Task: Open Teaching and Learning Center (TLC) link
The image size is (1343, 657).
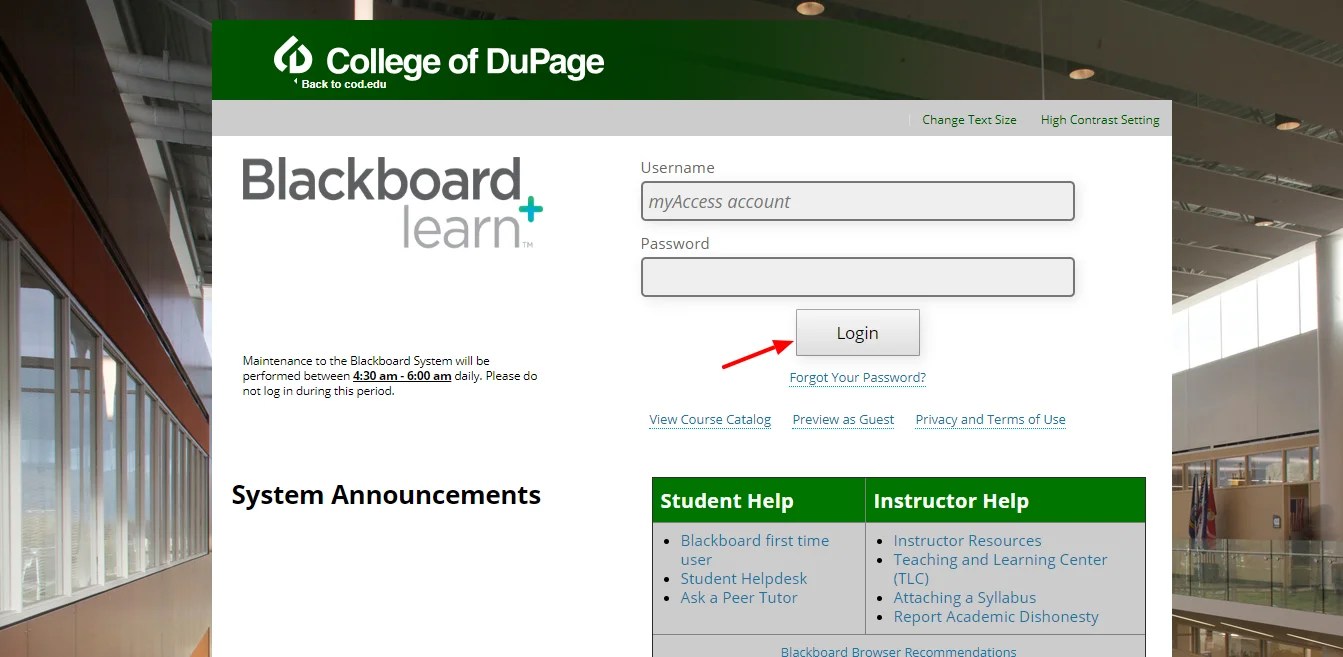Action: tap(1000, 569)
